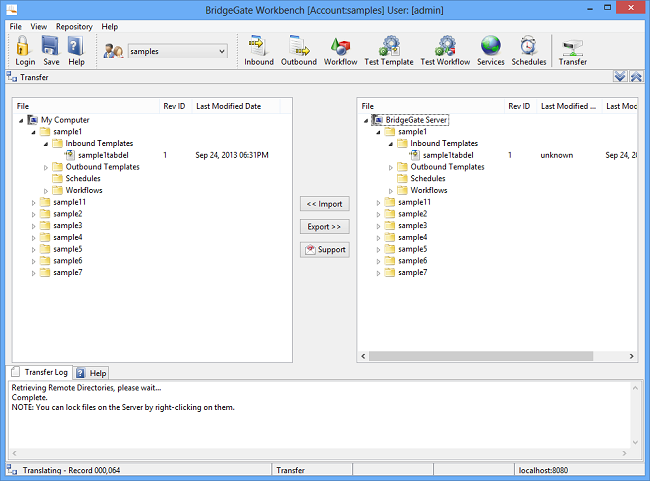This screenshot has height=481, width=650.
Task: Click the BridgeGate Server icon in right tree
Action: click(377, 120)
